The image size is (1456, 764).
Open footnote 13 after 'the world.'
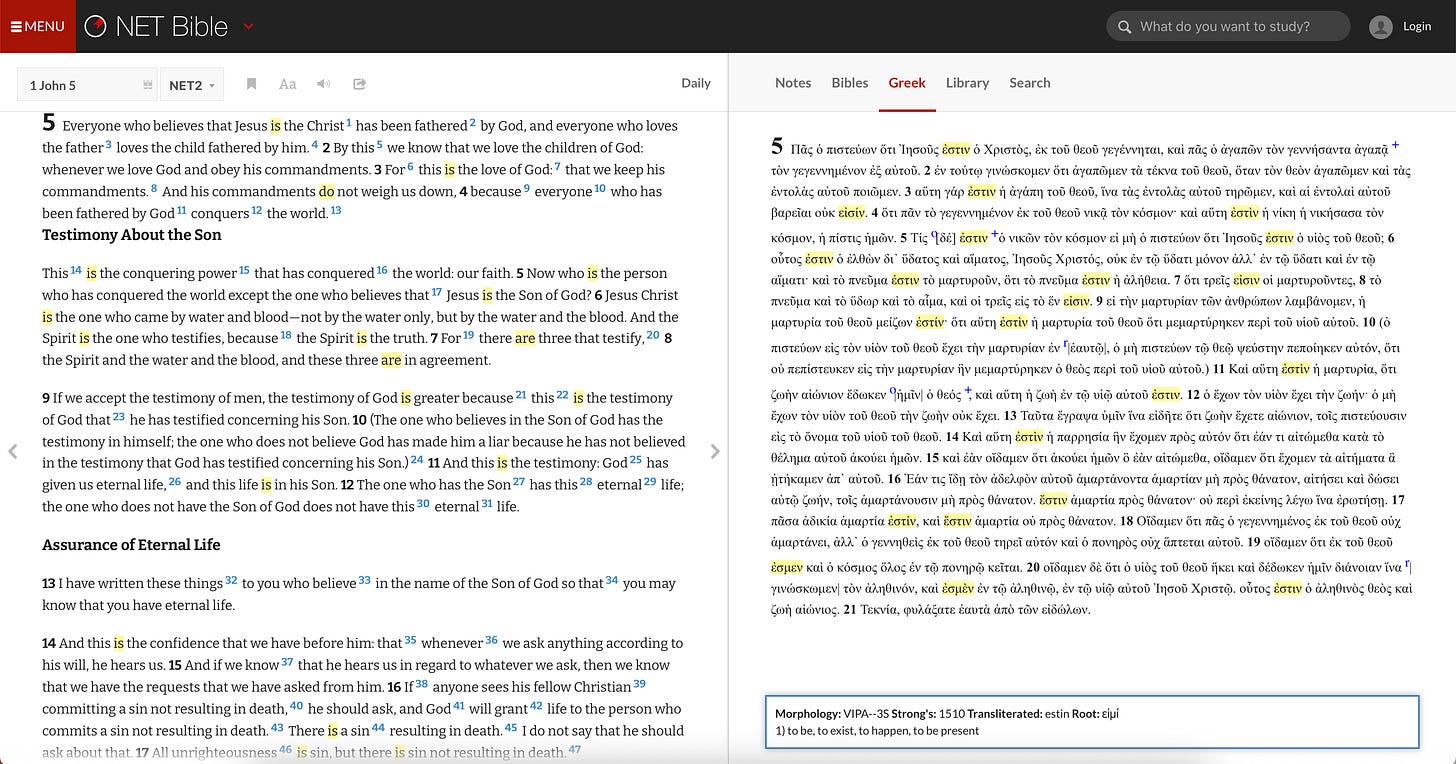point(336,210)
